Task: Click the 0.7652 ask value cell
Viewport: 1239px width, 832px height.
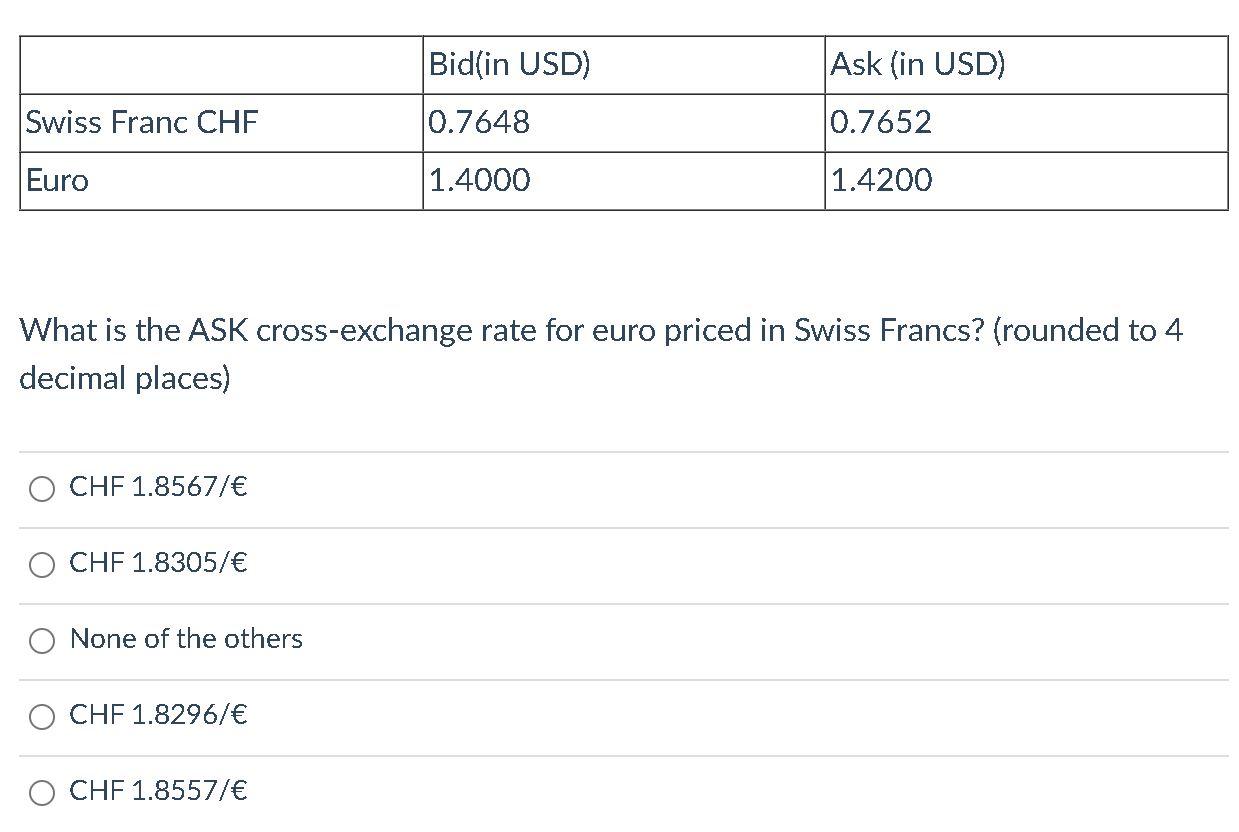Action: click(x=1026, y=123)
